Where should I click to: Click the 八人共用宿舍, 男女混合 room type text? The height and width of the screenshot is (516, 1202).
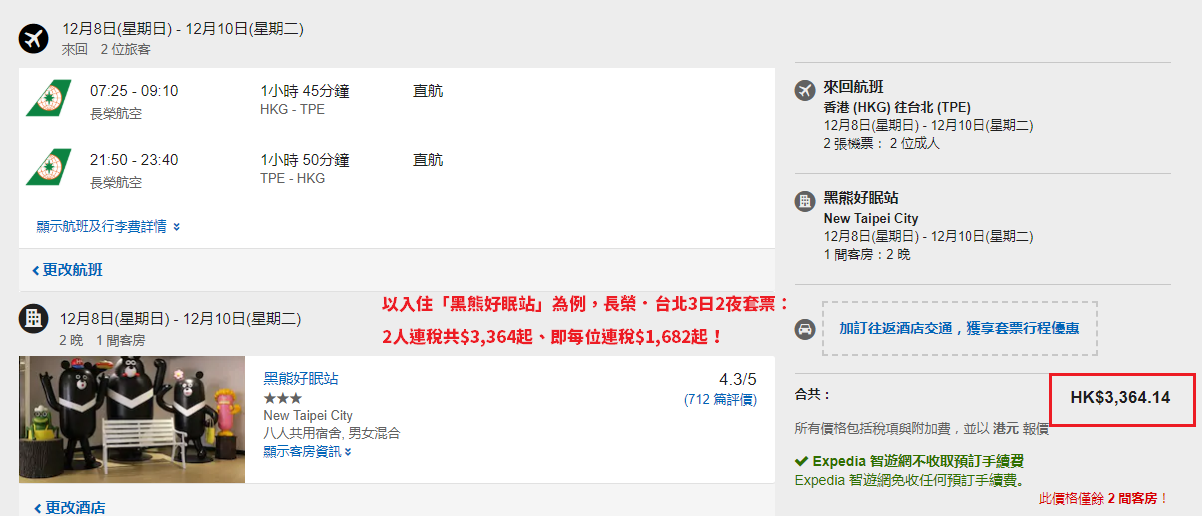[x=332, y=434]
